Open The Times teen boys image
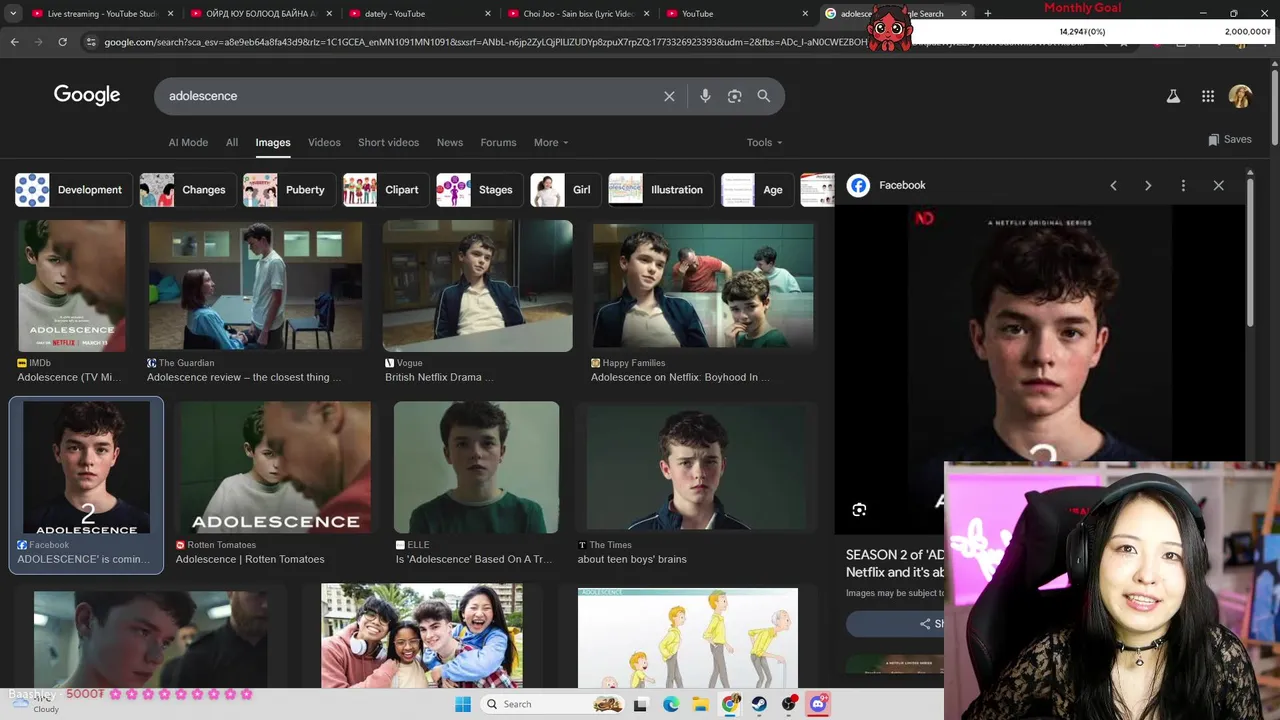This screenshot has height=720, width=1280. pyautogui.click(x=697, y=467)
